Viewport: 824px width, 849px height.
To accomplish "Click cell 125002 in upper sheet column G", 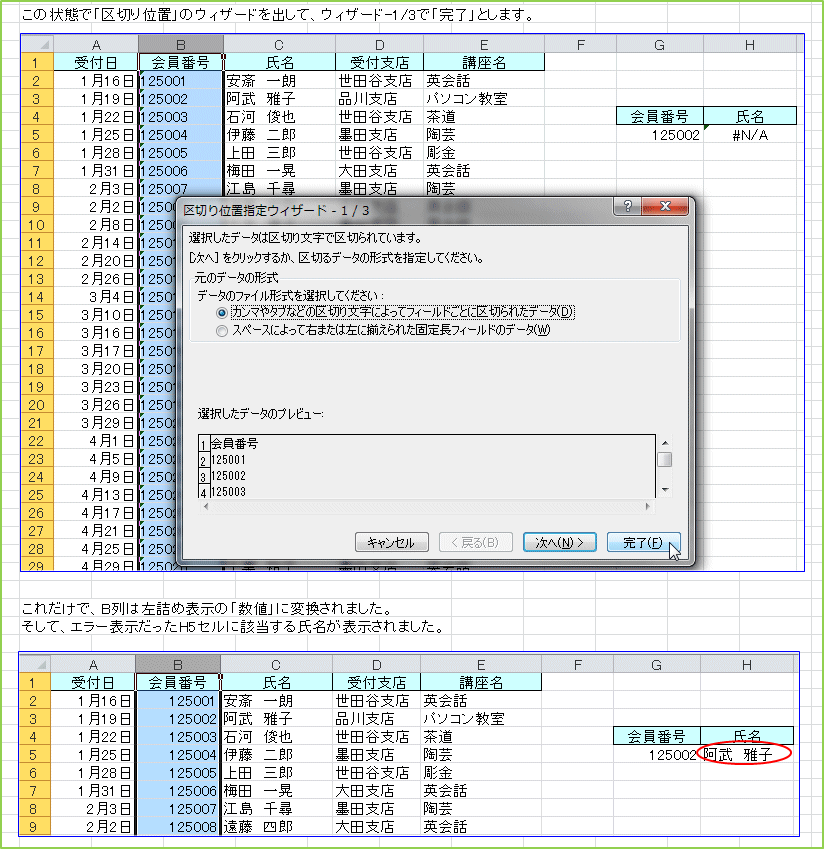I will 659,135.
